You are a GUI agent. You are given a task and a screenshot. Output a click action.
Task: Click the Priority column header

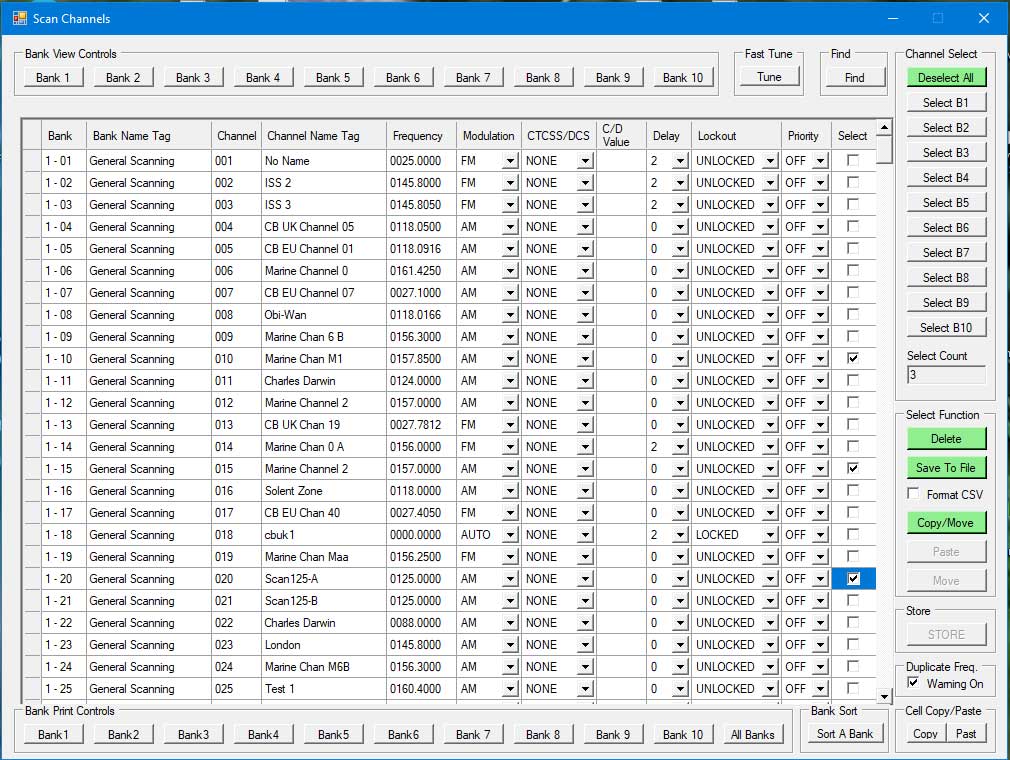point(806,136)
